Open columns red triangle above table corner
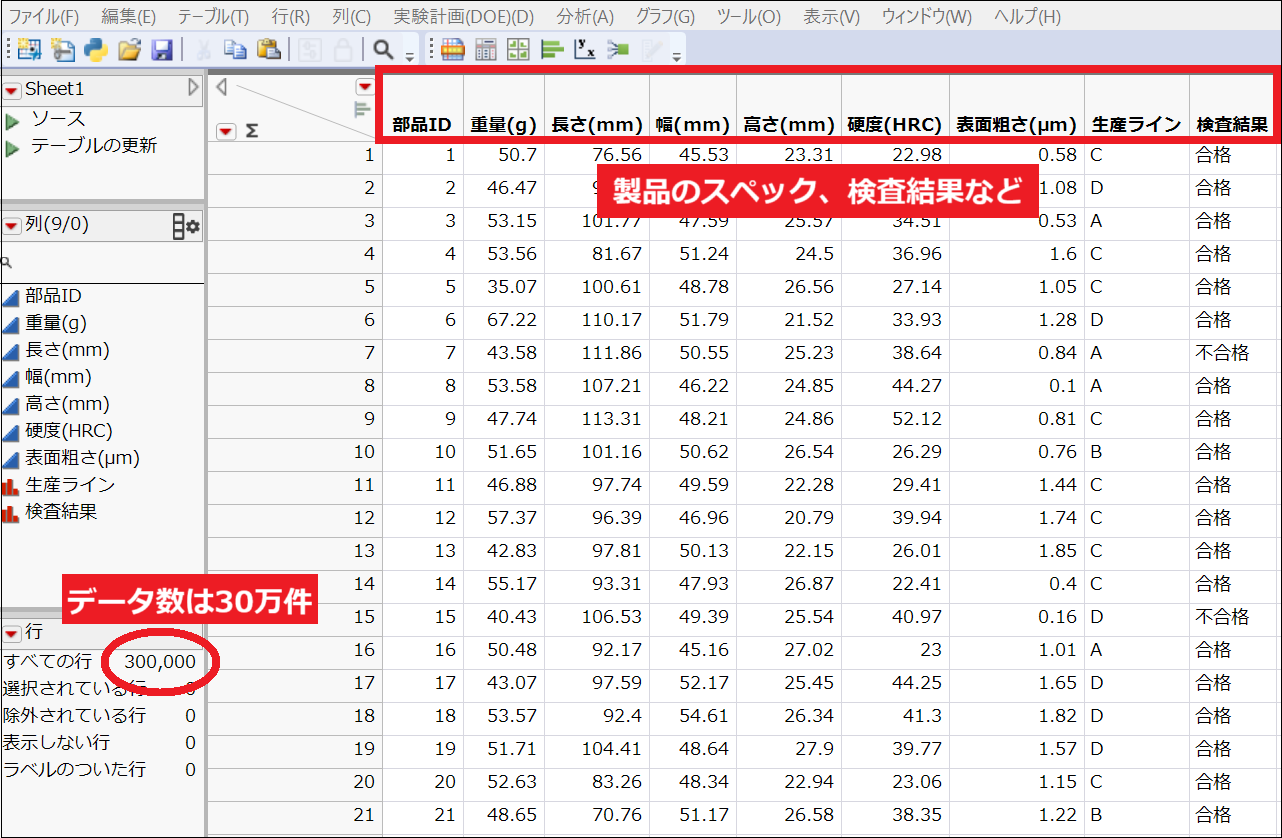Image resolution: width=1282 pixels, height=838 pixels. coord(364,87)
